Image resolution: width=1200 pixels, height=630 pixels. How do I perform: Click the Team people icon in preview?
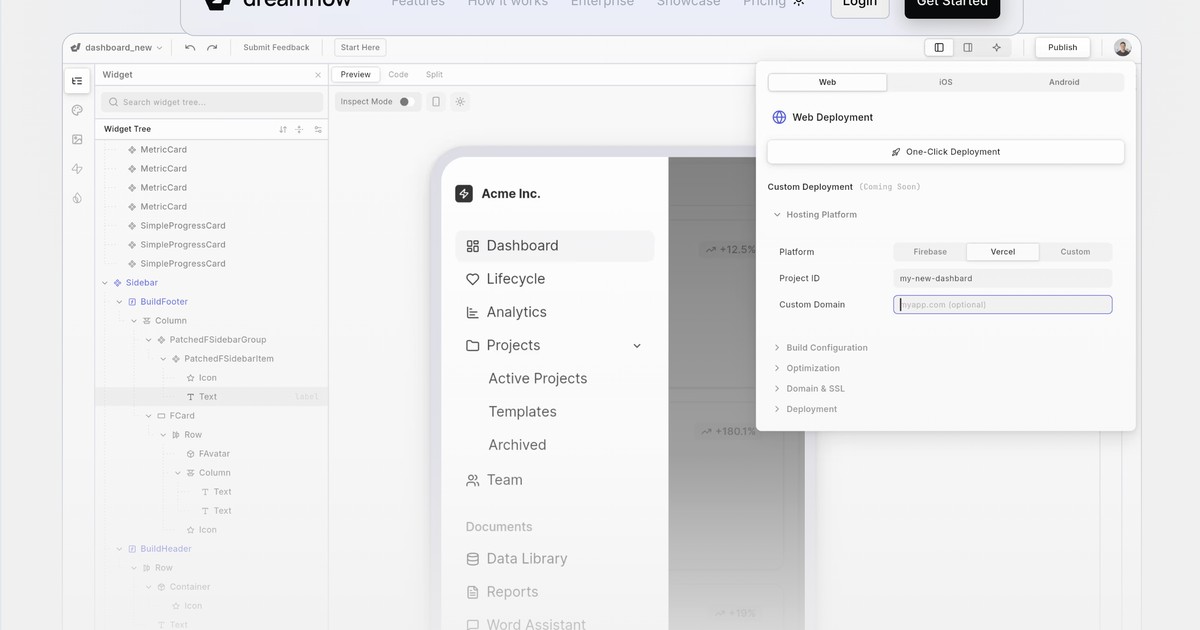pyautogui.click(x=473, y=480)
